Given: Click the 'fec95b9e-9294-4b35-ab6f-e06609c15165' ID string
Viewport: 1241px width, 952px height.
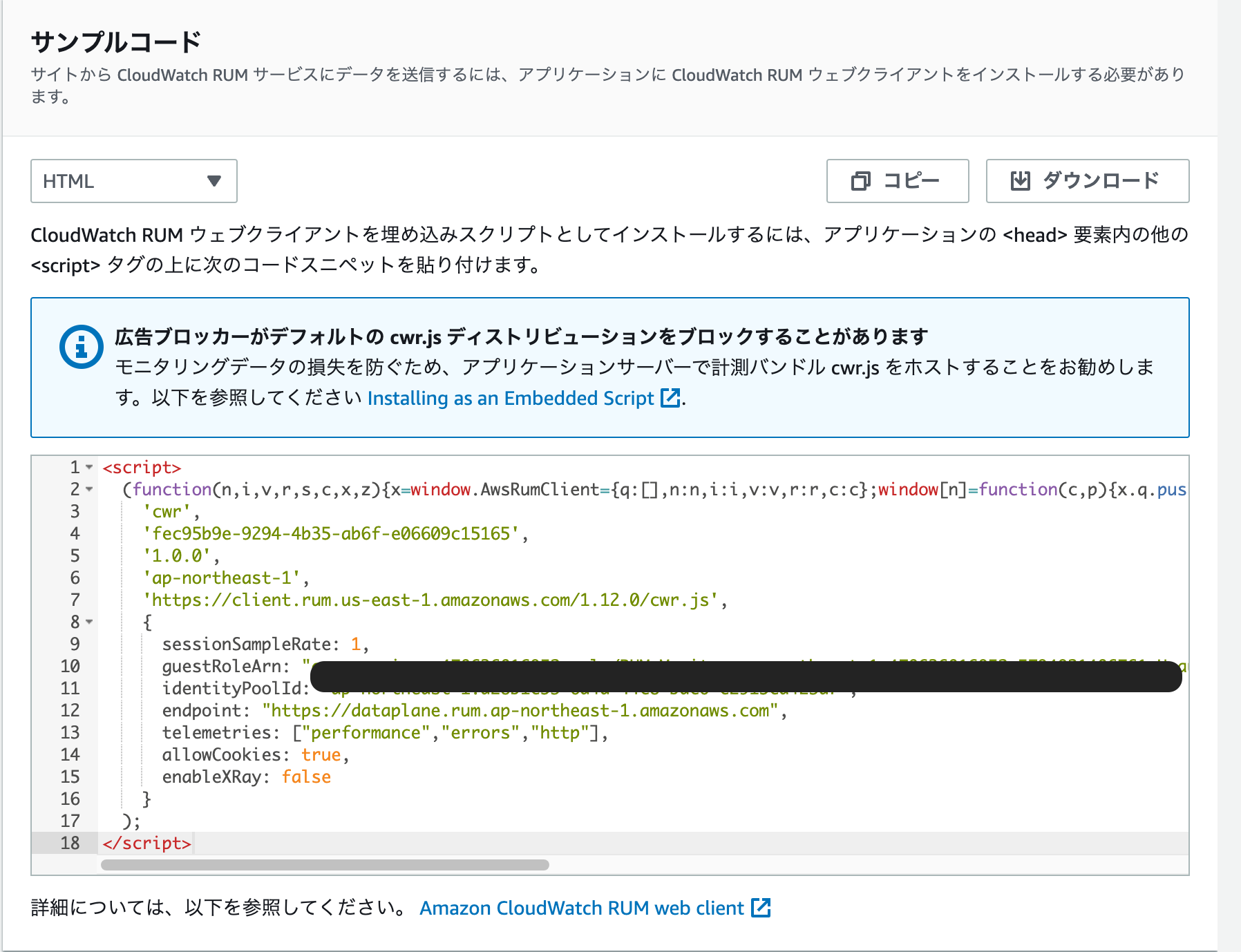Looking at the screenshot, I should tap(331, 534).
